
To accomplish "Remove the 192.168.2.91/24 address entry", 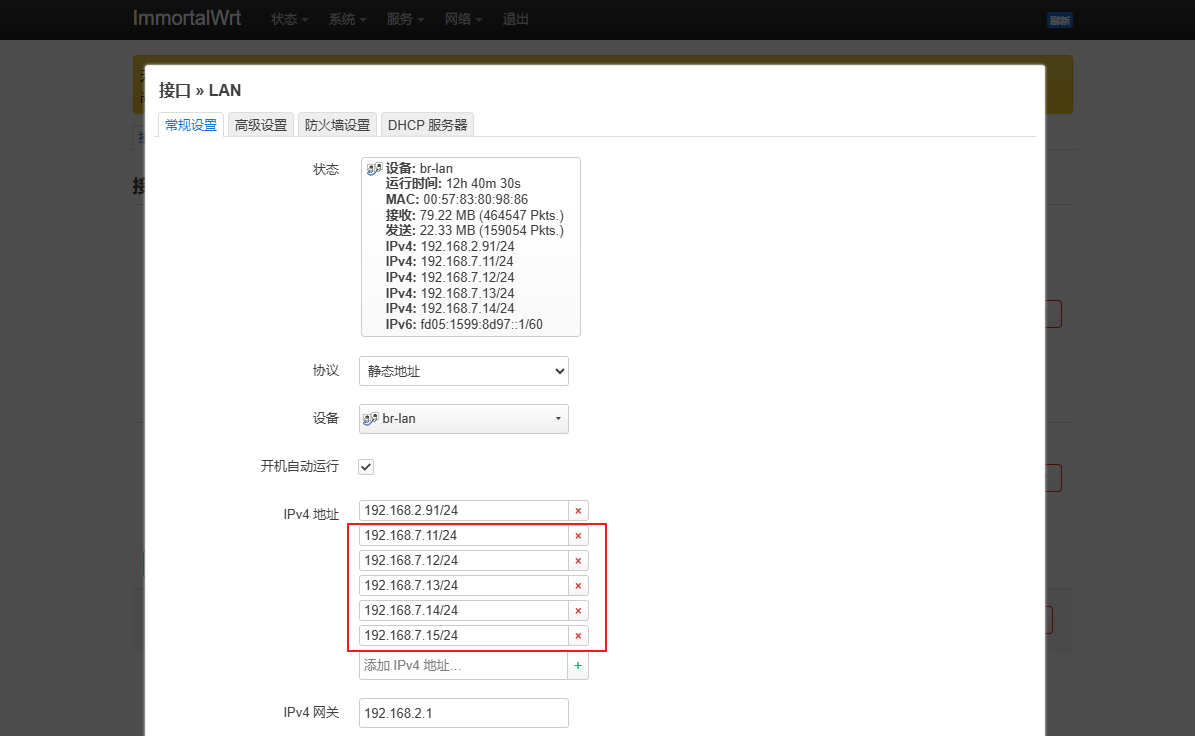I will click(578, 511).
